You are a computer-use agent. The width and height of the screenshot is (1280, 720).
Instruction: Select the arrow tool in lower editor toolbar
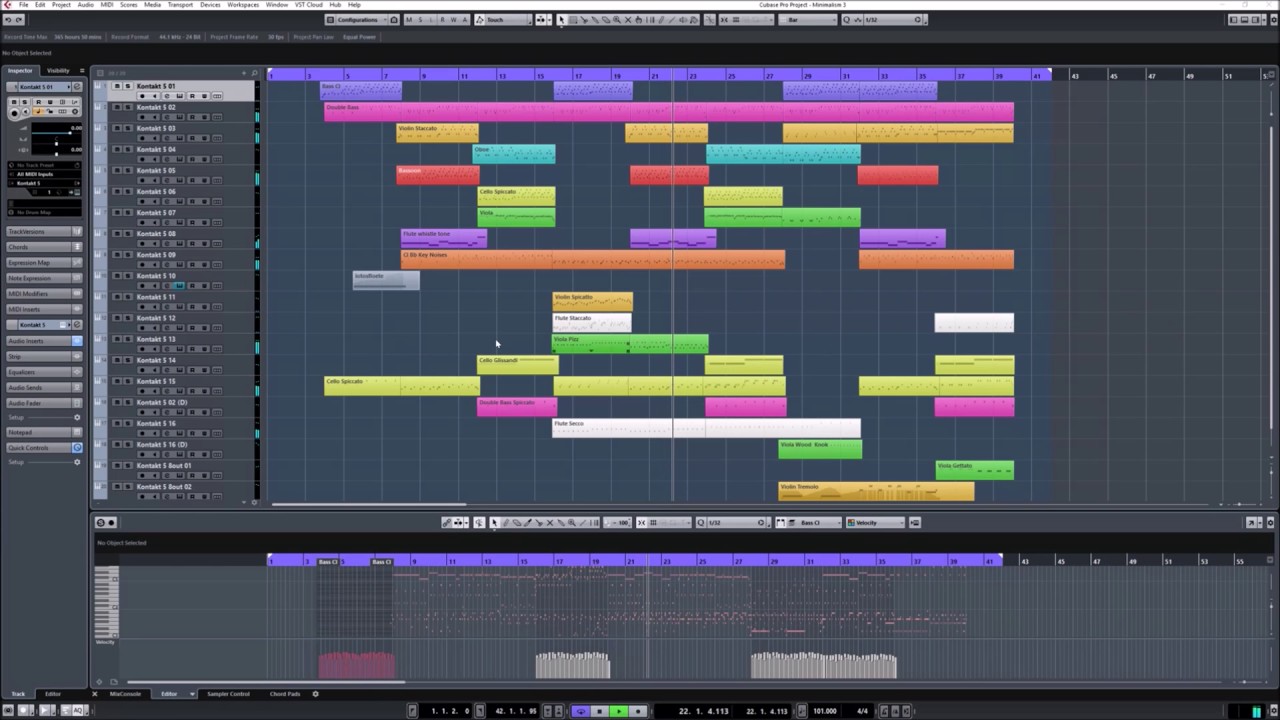[494, 522]
